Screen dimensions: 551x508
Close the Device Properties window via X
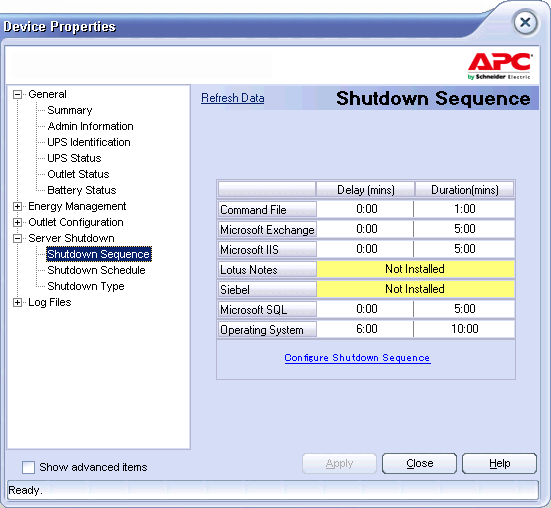click(x=525, y=23)
